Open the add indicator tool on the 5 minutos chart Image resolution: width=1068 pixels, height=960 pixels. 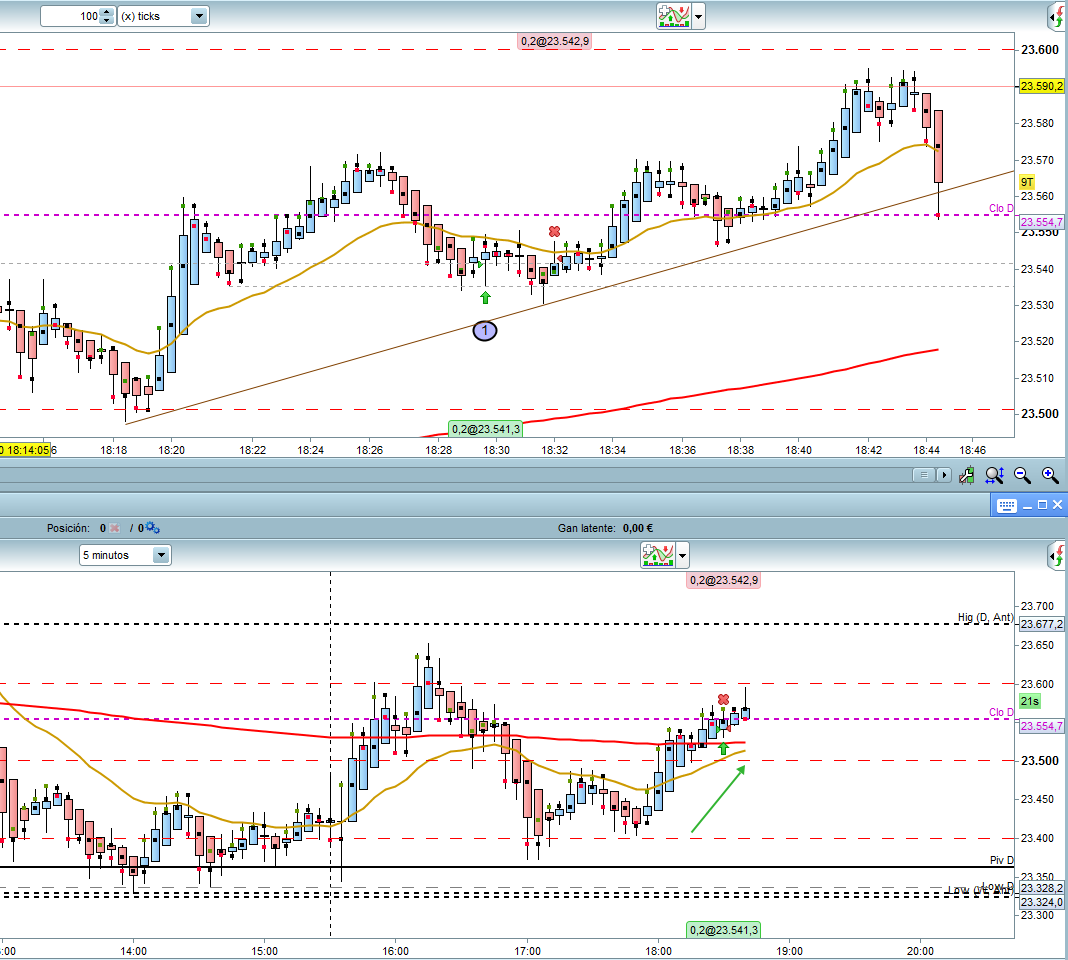658,555
